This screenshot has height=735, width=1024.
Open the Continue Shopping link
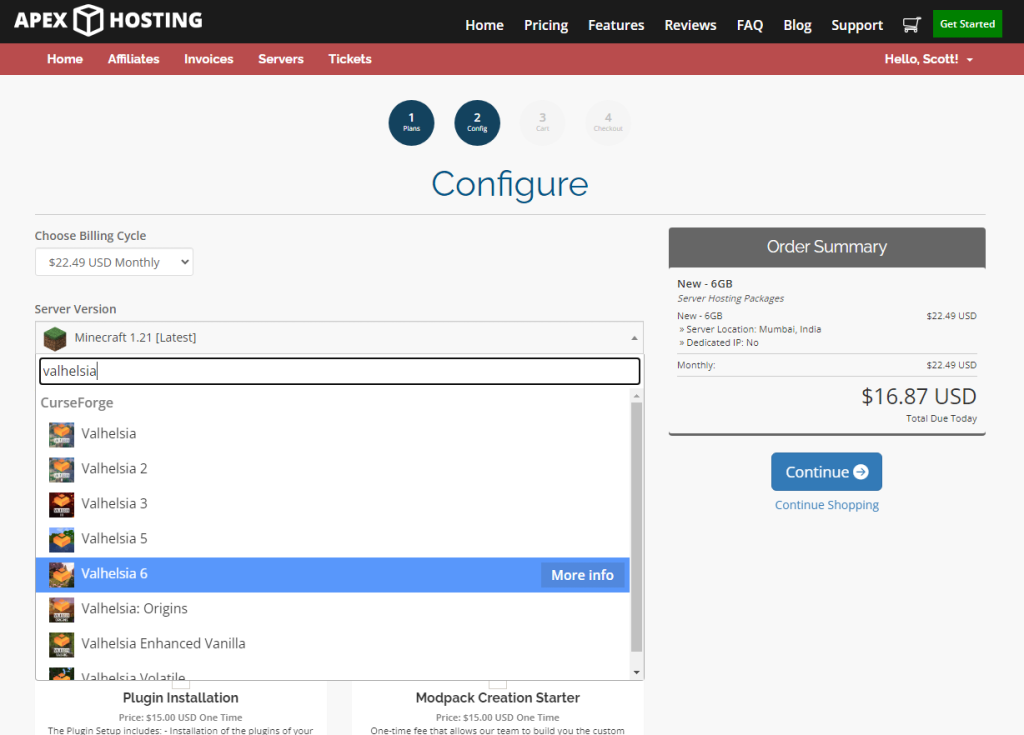tap(826, 505)
